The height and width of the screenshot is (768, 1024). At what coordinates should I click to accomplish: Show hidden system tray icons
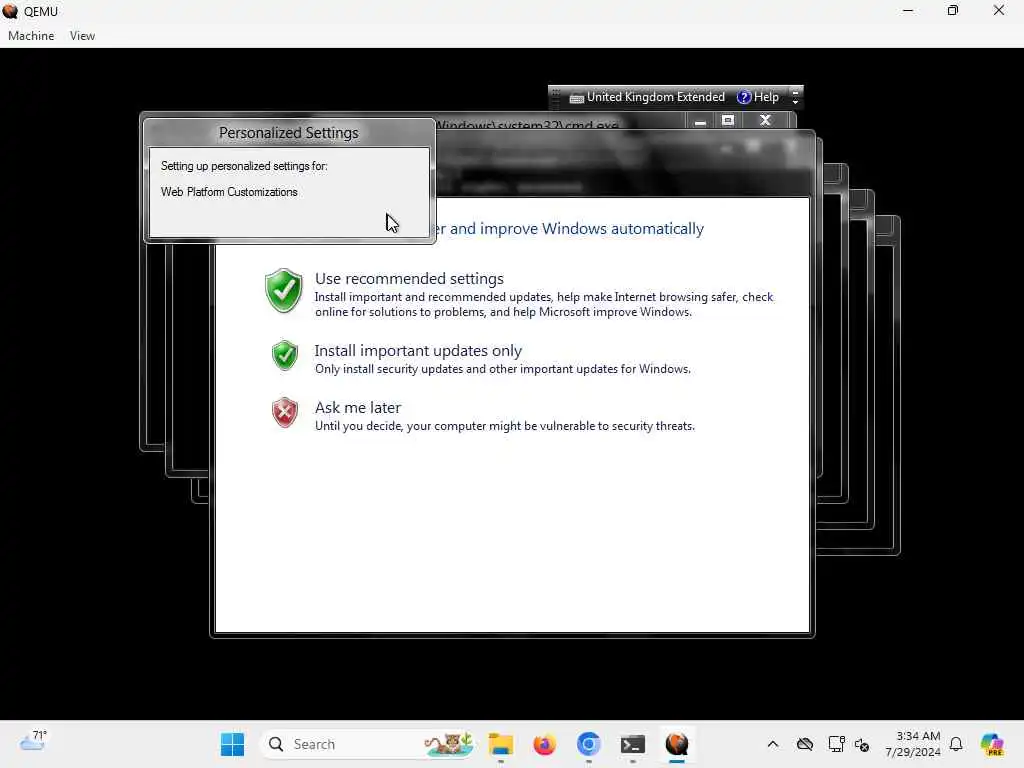773,744
